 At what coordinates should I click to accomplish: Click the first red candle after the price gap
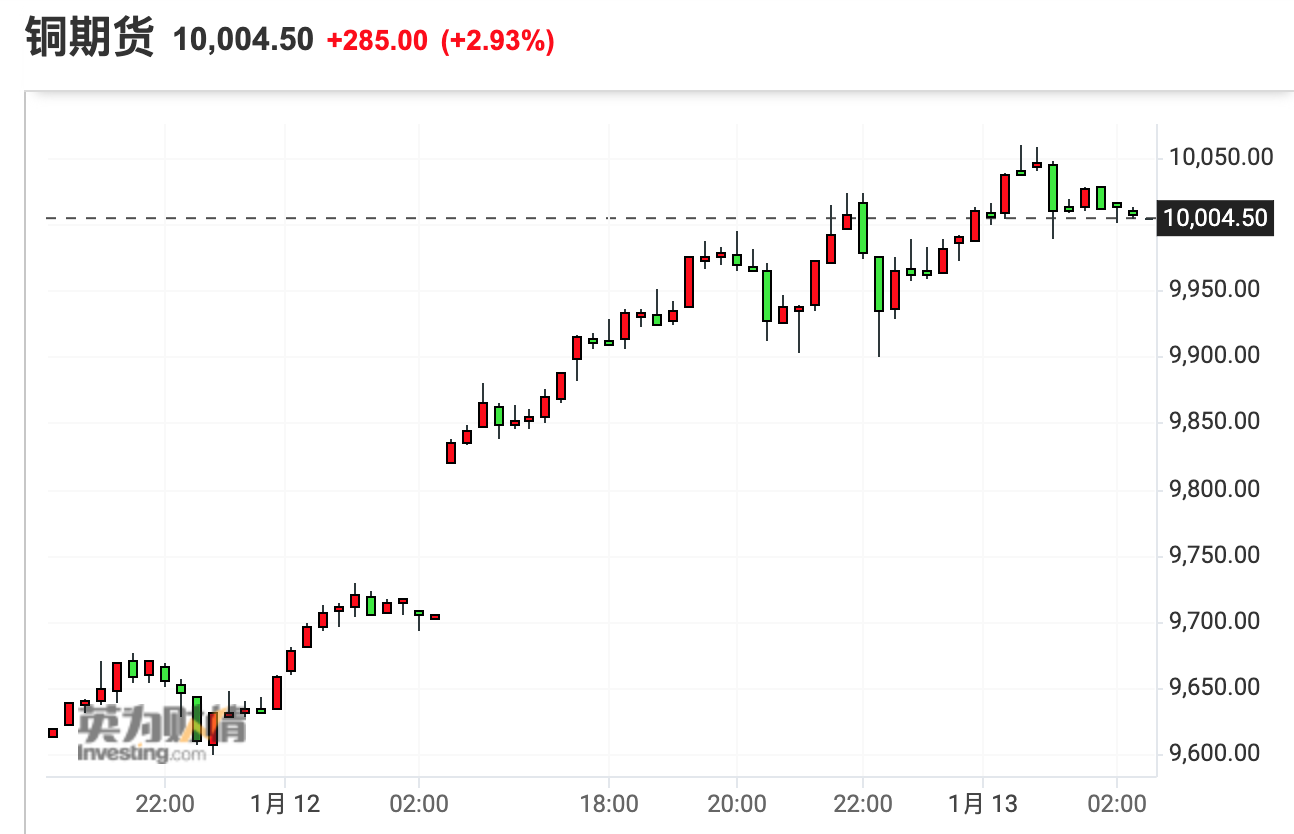coord(451,452)
